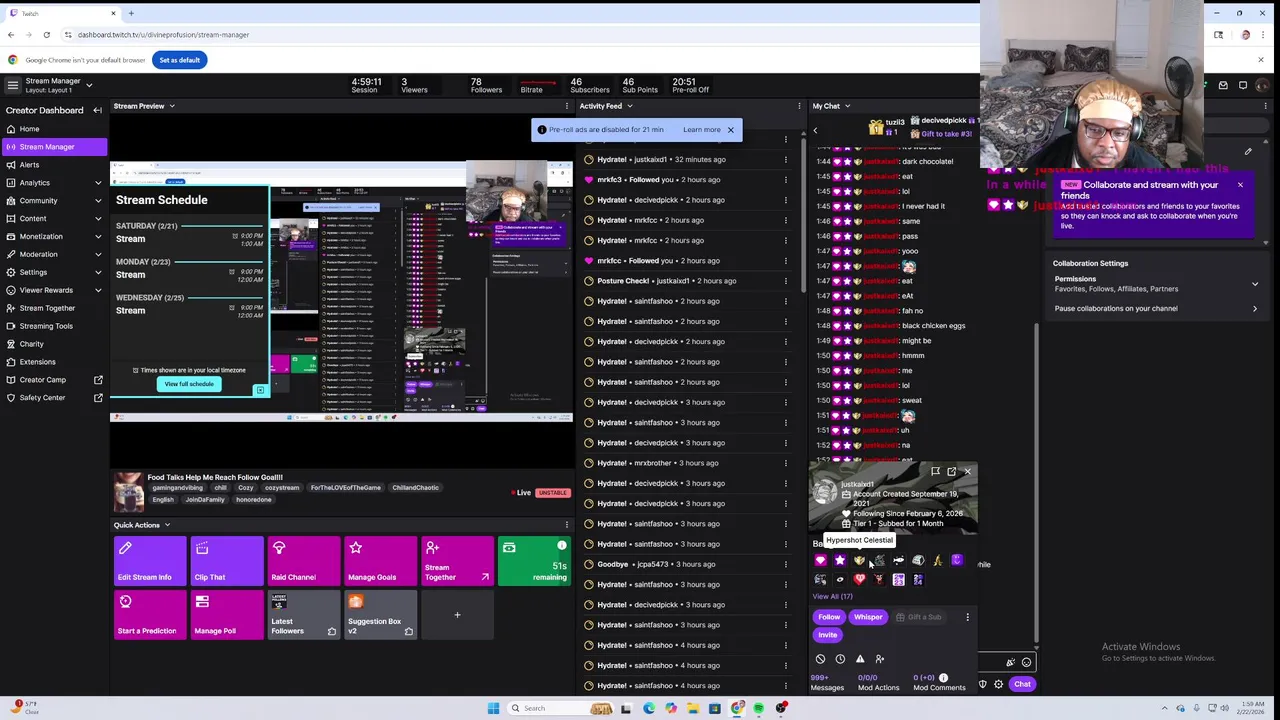Open Windows Start menu

pyautogui.click(x=493, y=708)
